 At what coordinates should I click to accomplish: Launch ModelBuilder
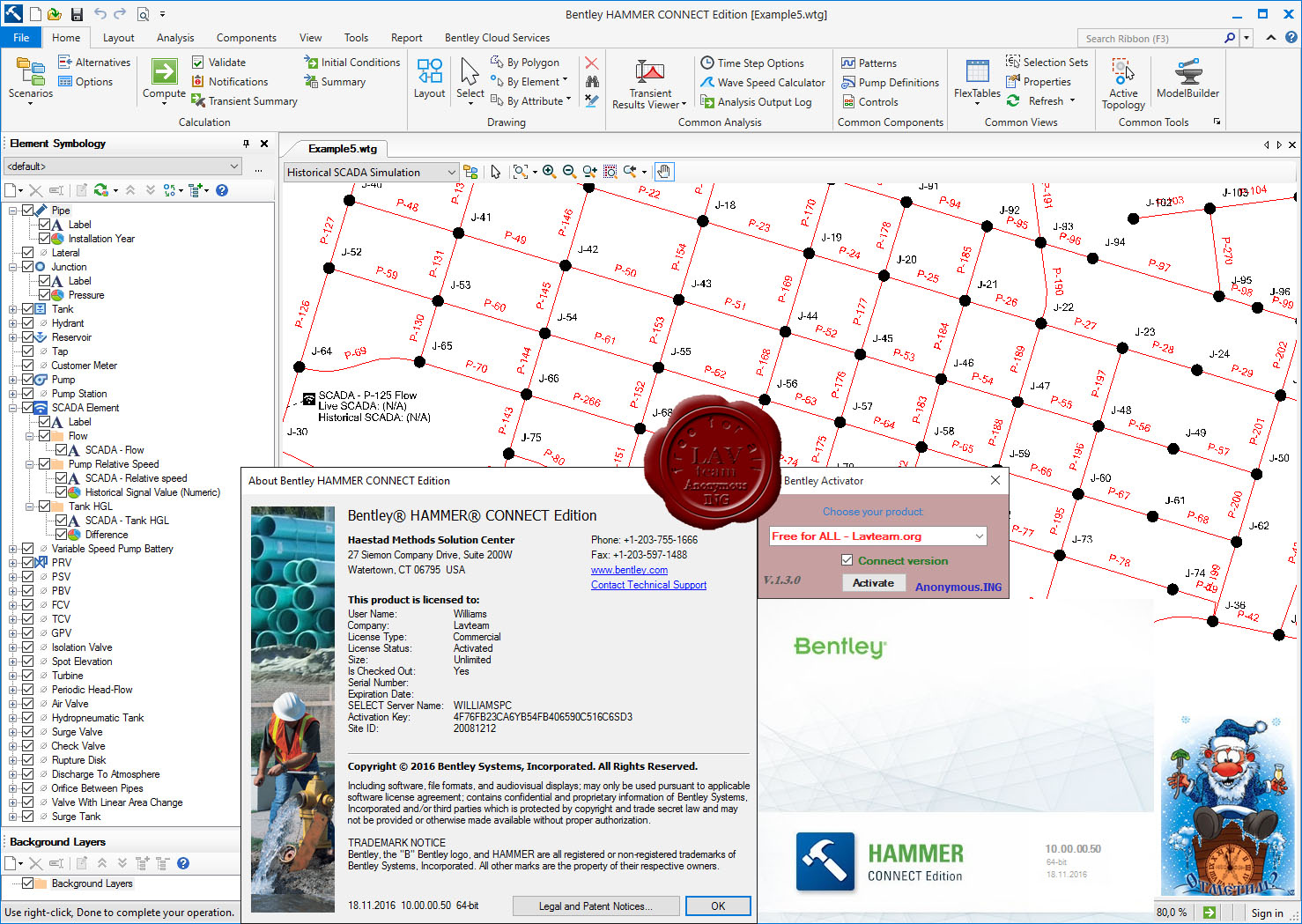tap(1187, 79)
